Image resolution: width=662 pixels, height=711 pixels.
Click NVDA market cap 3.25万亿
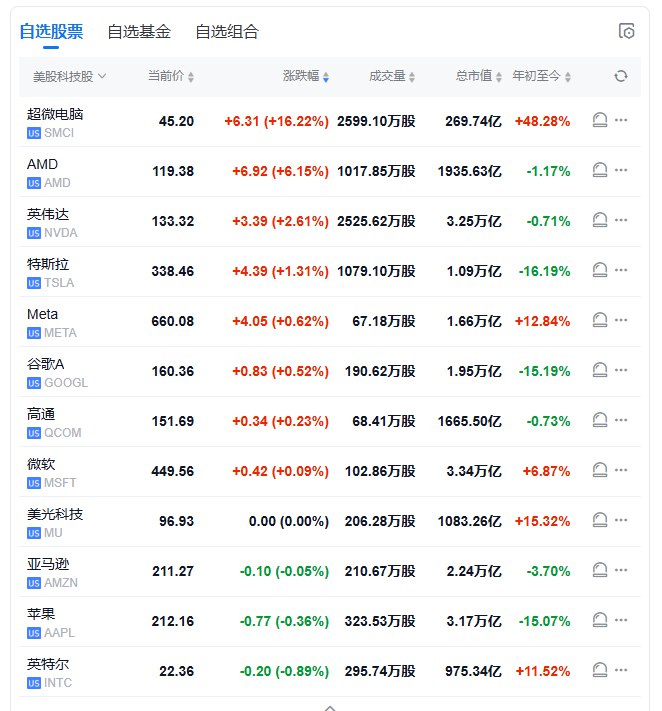pyautogui.click(x=474, y=221)
